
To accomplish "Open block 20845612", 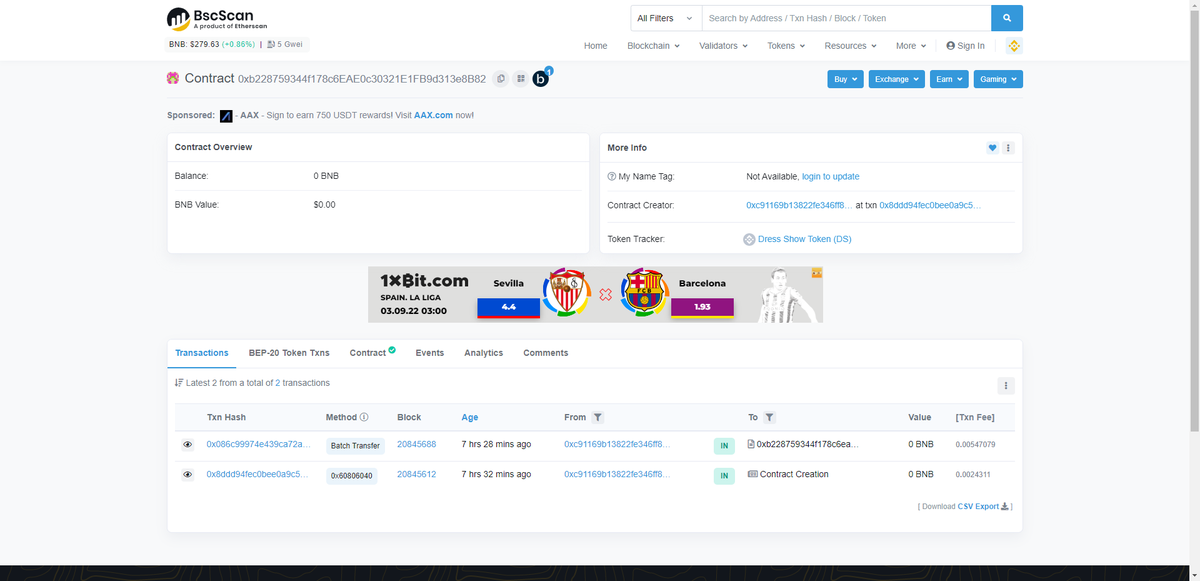I will [416, 474].
